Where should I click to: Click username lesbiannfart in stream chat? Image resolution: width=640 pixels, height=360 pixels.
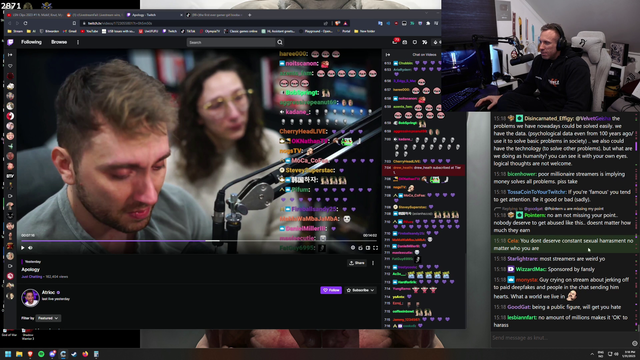click(522, 317)
